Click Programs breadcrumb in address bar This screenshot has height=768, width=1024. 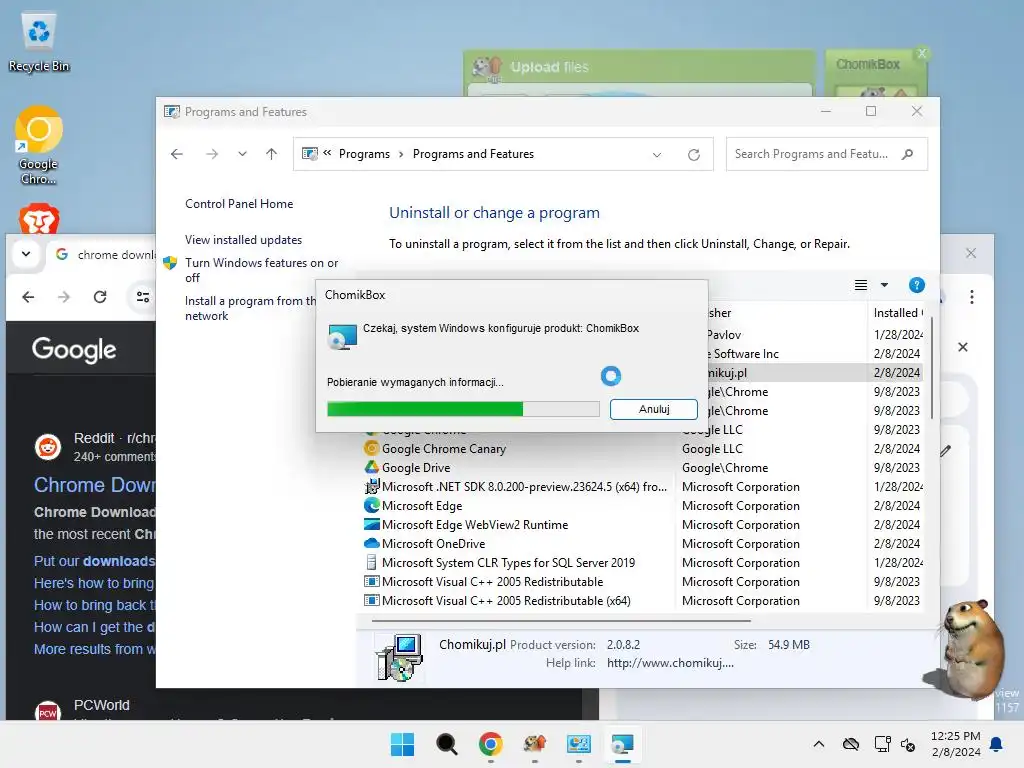364,154
